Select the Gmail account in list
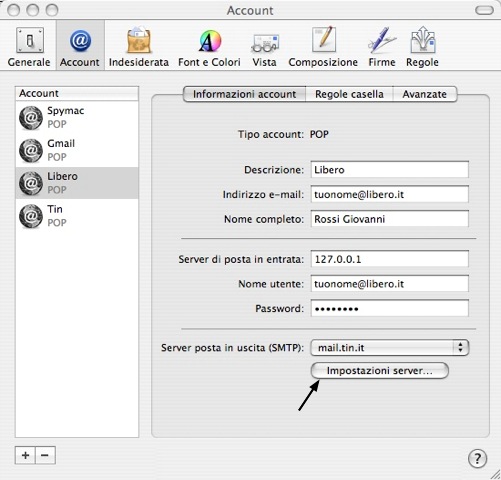Viewport: 501px width, 480px height. pos(77,150)
